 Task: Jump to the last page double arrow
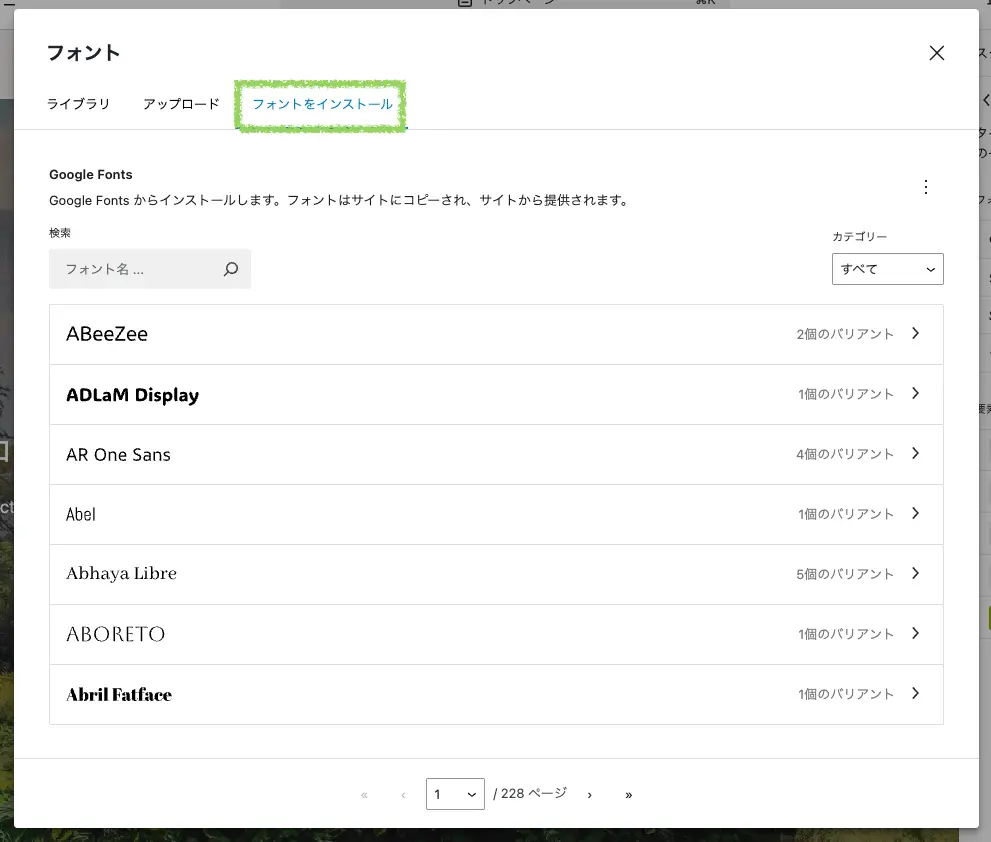[x=628, y=794]
